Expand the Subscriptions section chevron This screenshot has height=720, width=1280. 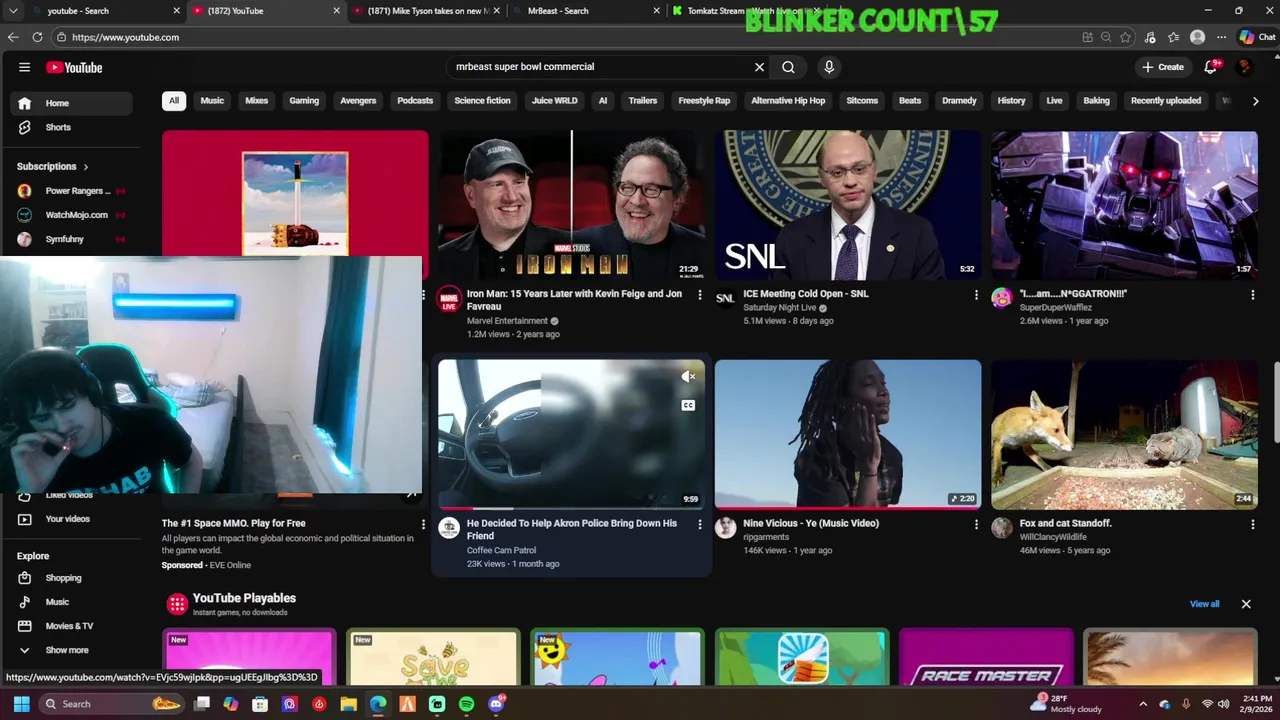pos(86,167)
